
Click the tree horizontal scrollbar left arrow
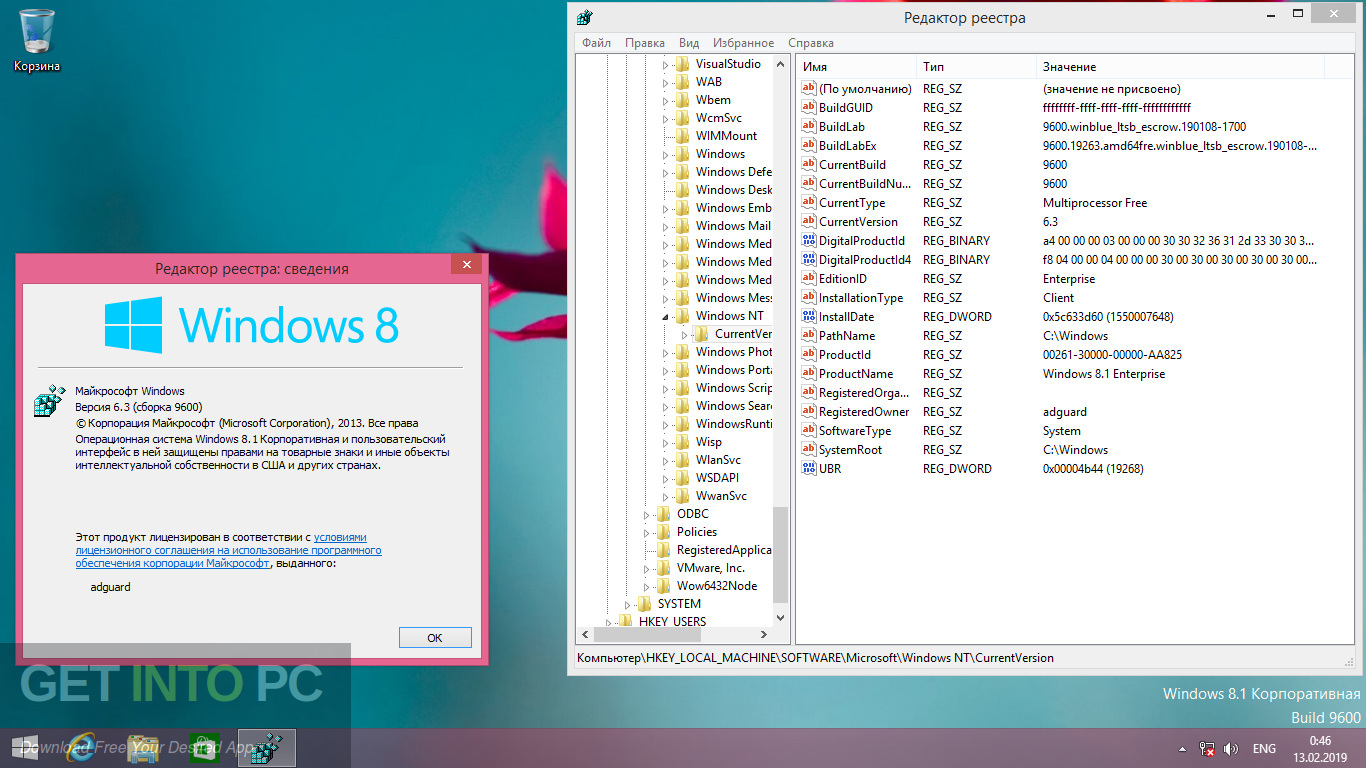coord(584,634)
